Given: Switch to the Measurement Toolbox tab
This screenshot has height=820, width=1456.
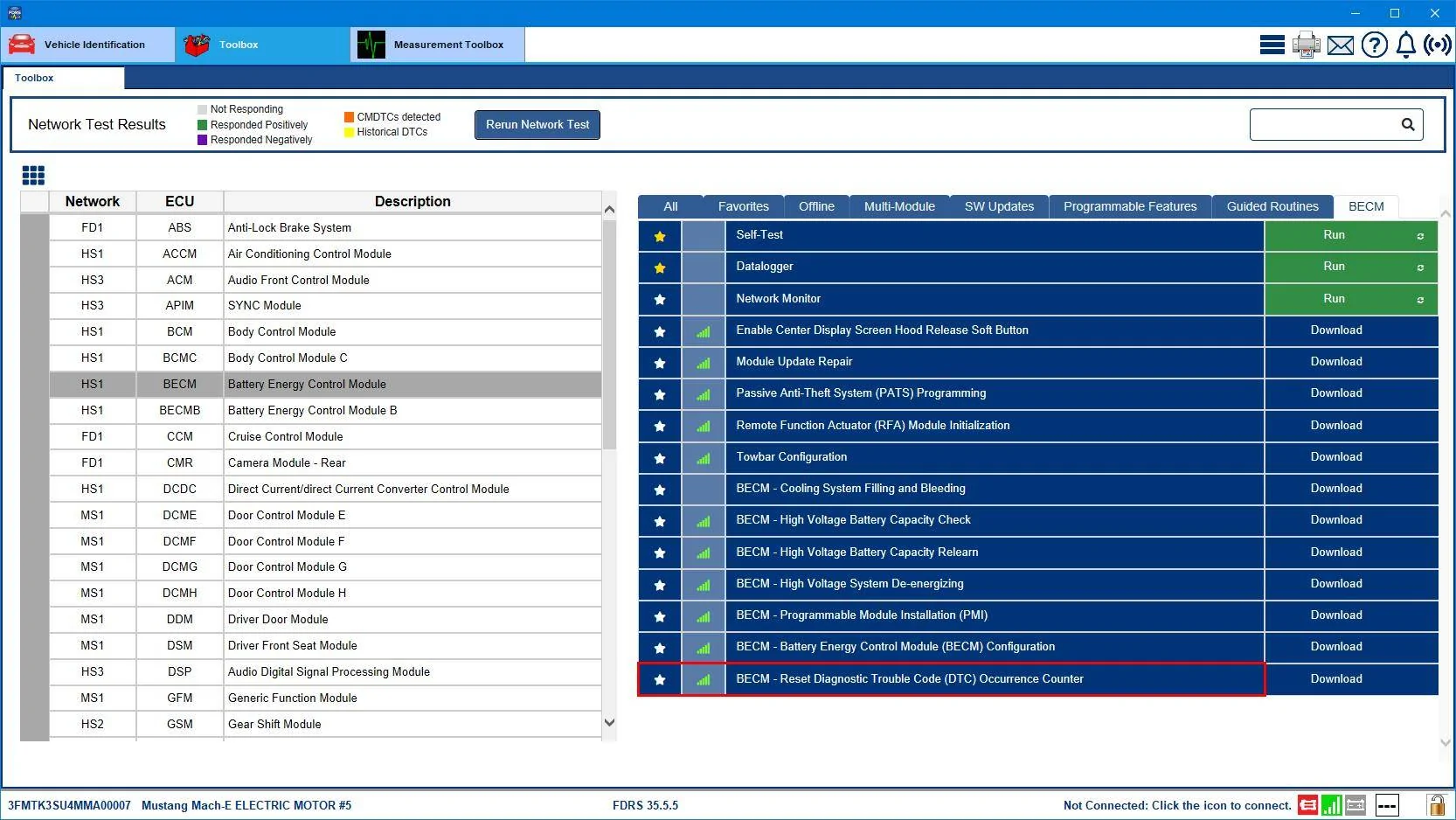Looking at the screenshot, I should pos(438,45).
